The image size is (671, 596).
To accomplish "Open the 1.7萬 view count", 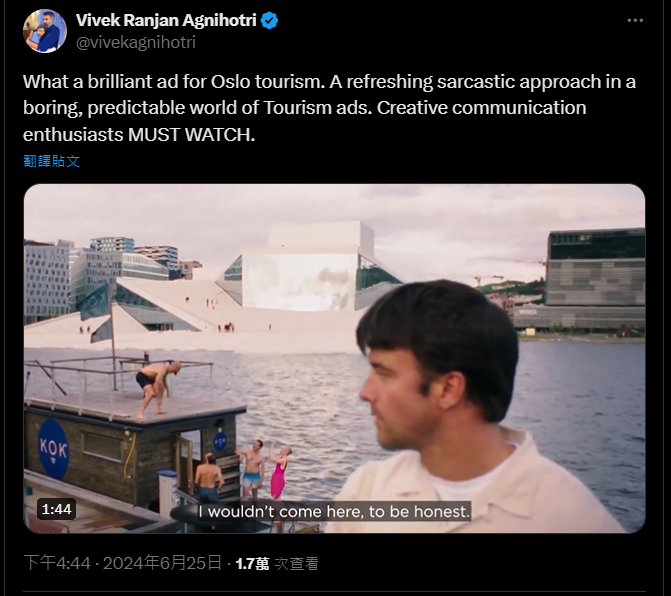I will [252, 563].
